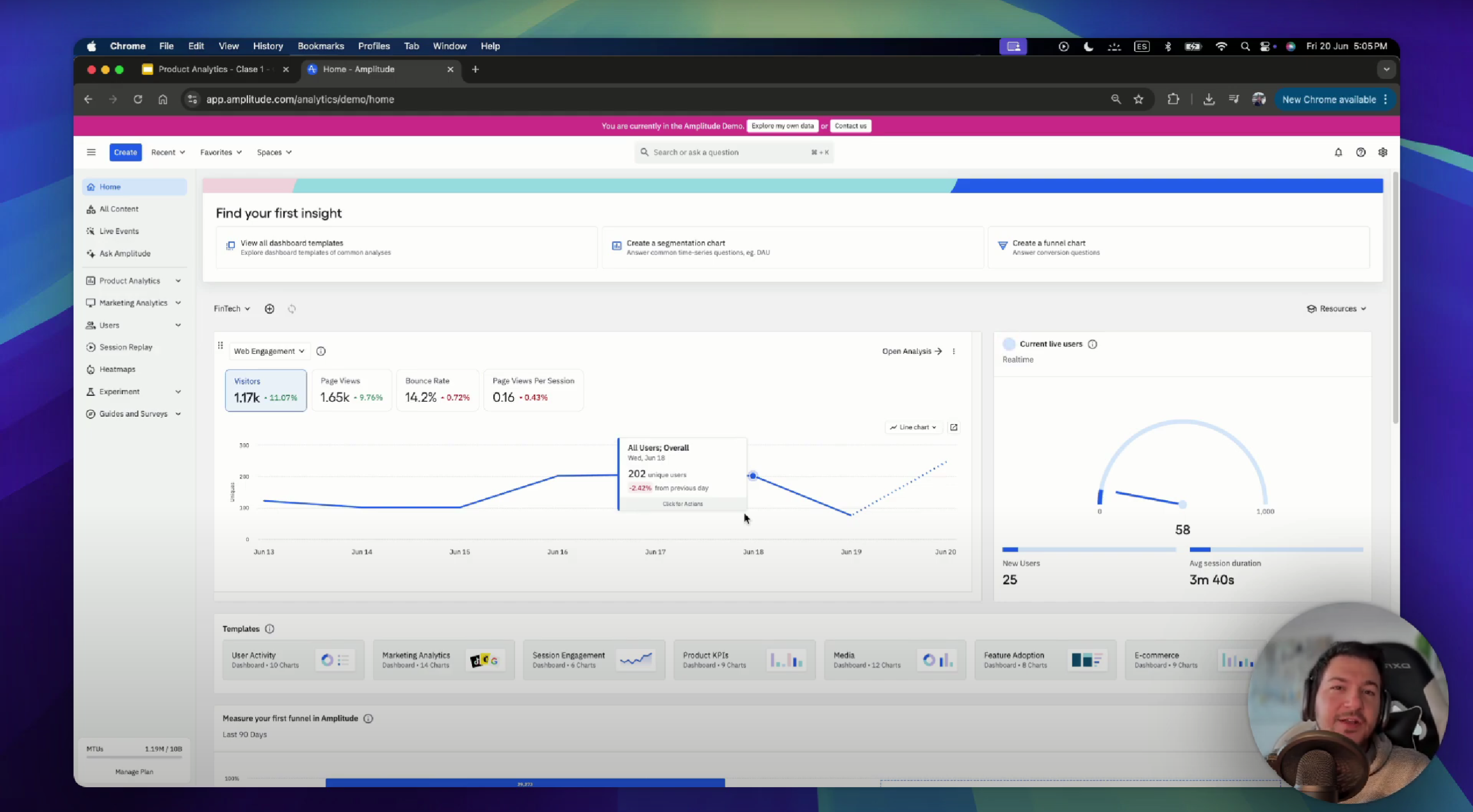
Task: Click Chrome home button
Action: [x=163, y=99]
